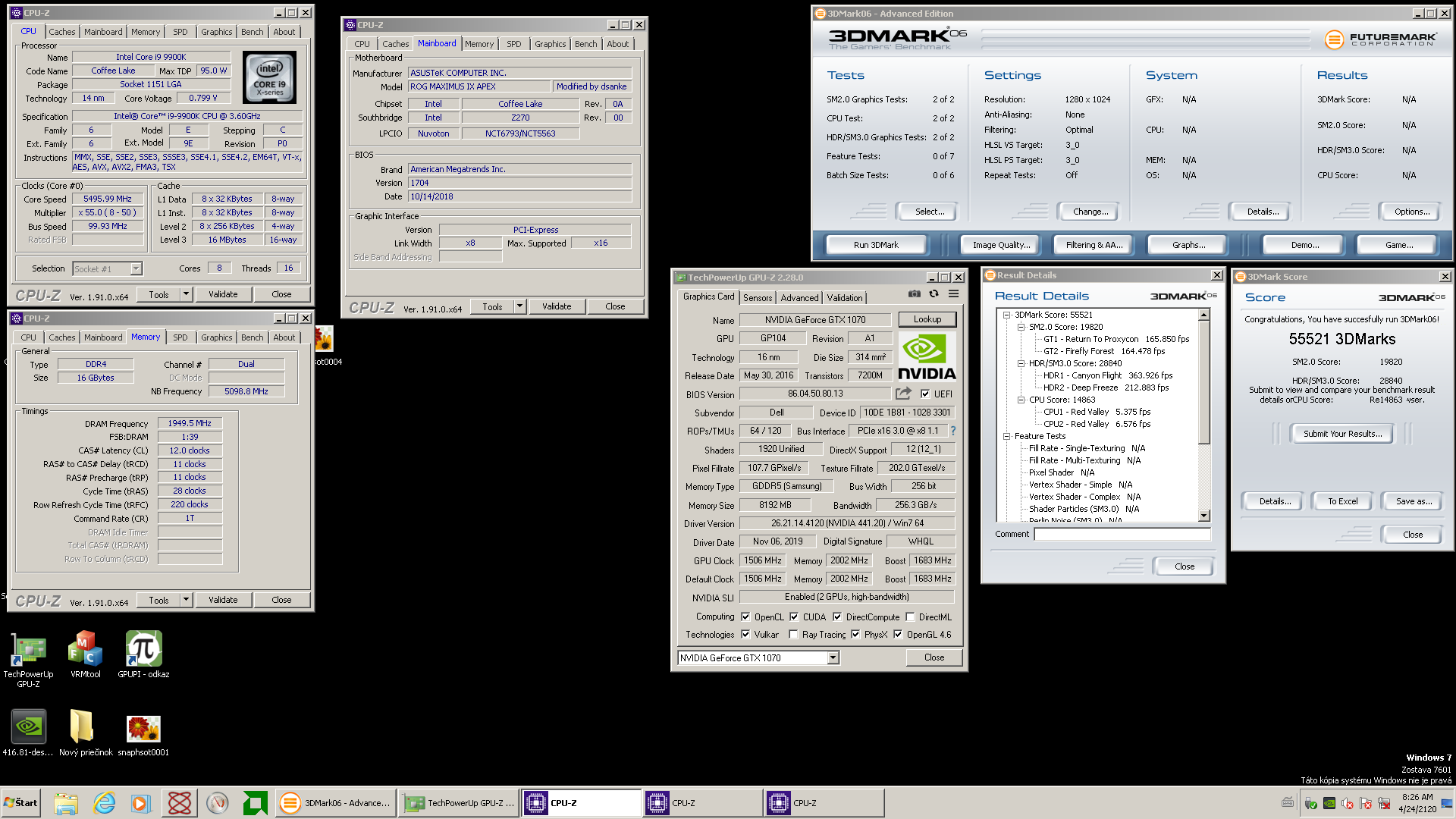
Task: Open SPD tab in Mainboard CPU-Z window
Action: point(514,44)
